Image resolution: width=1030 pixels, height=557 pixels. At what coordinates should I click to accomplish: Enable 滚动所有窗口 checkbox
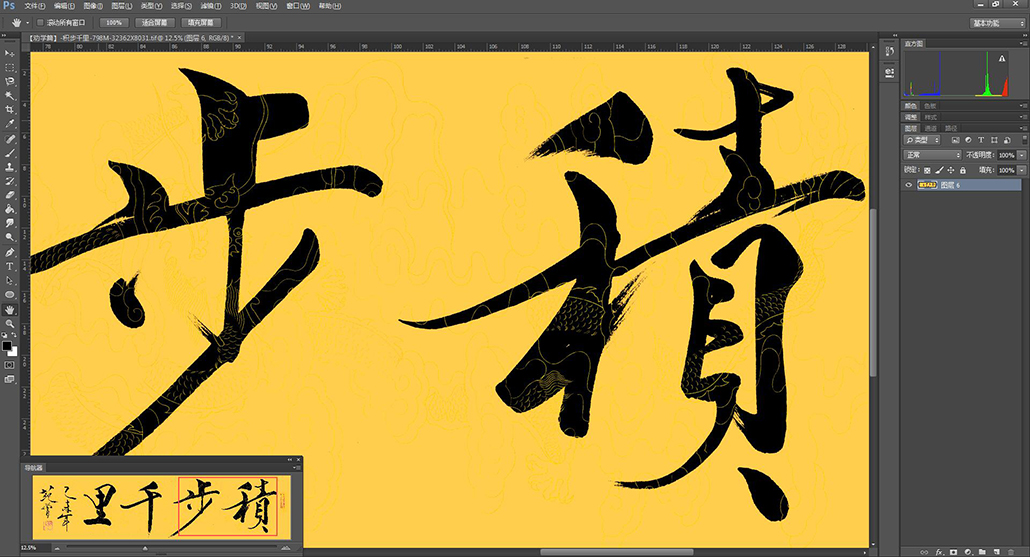[x=40, y=22]
